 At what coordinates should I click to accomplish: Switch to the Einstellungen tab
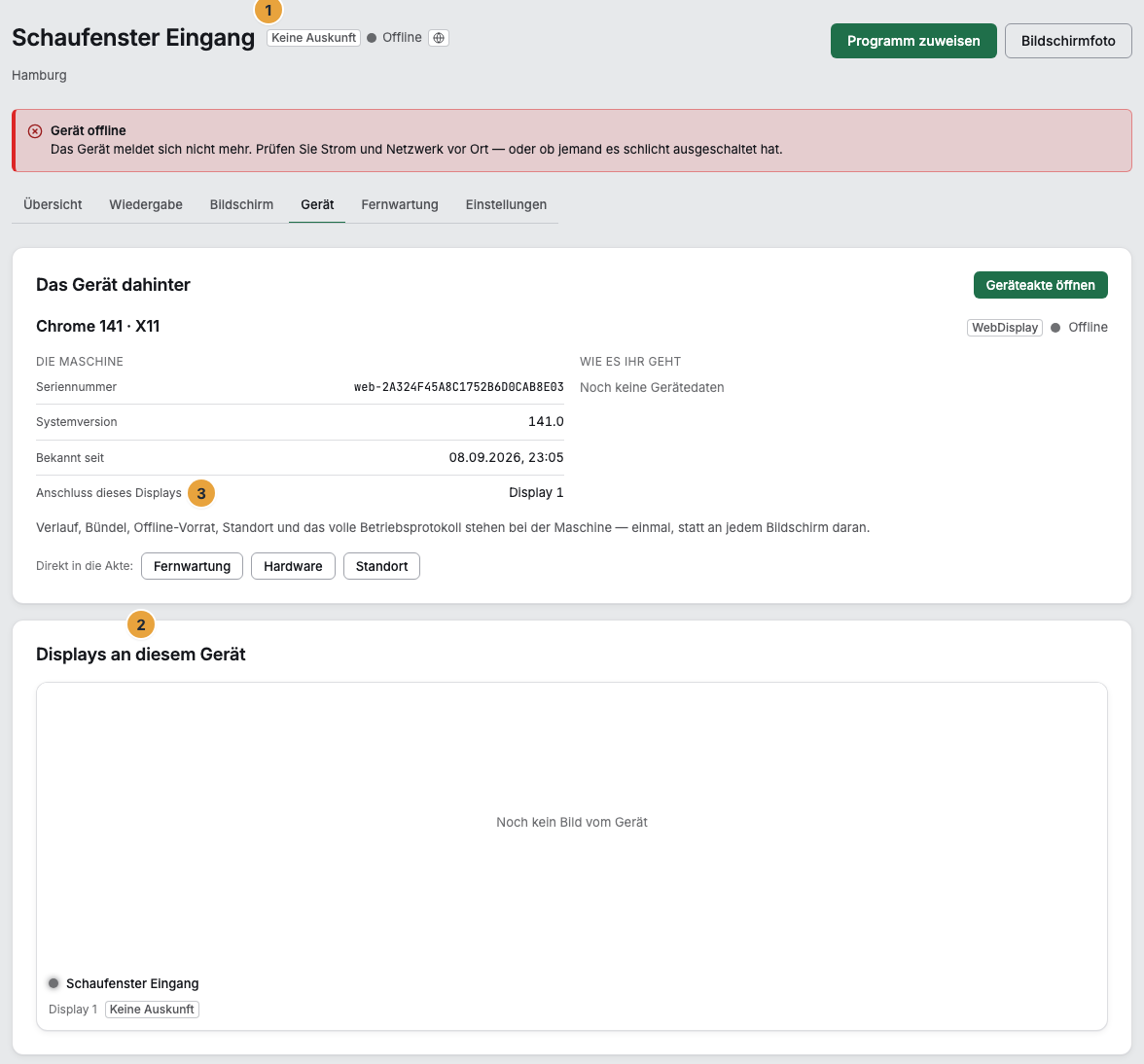coord(506,205)
